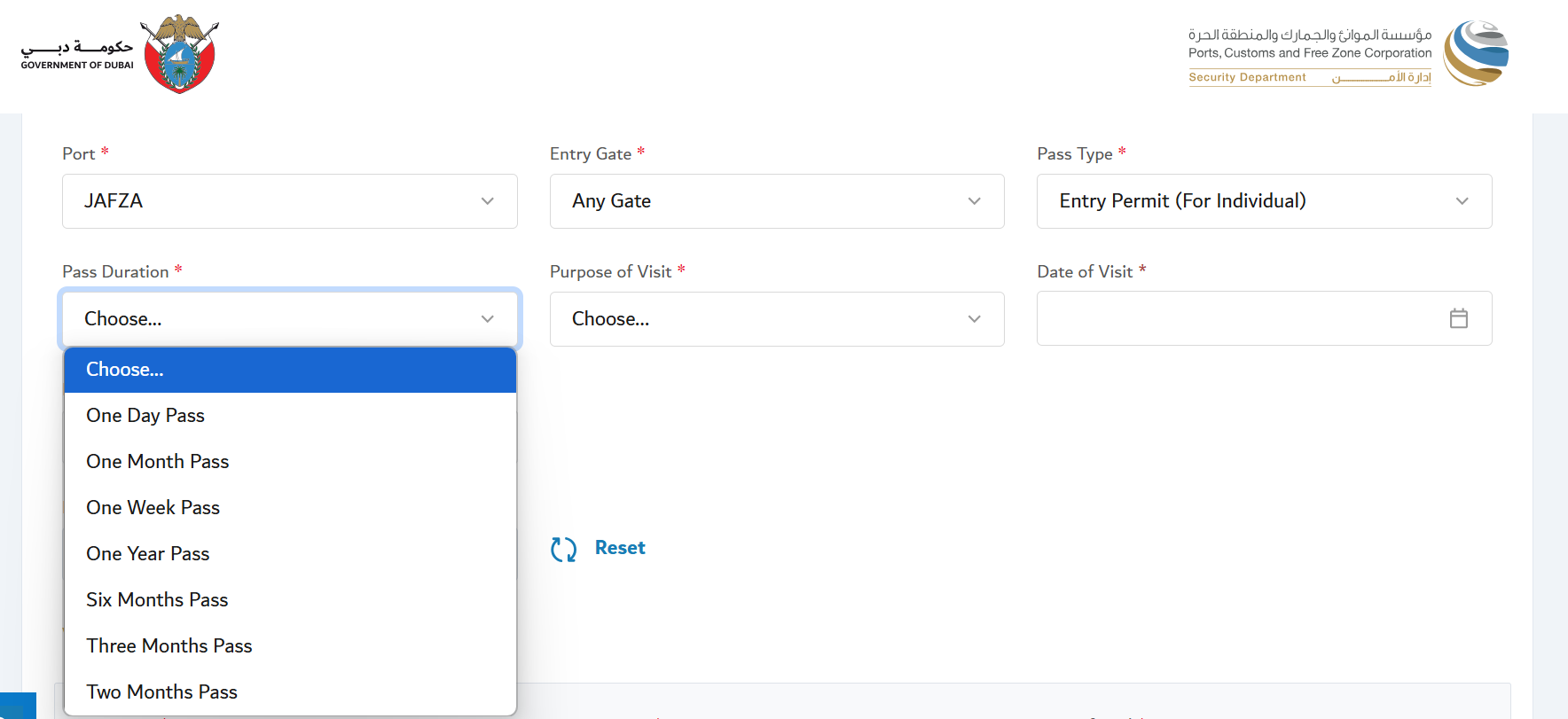The image size is (1568, 719).
Task: Choose One Month Pass from list
Action: [x=158, y=462]
